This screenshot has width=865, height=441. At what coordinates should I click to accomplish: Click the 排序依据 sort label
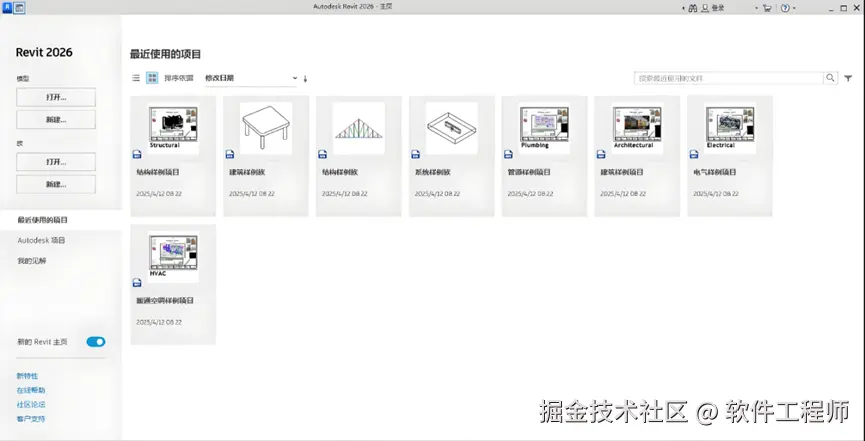179,78
